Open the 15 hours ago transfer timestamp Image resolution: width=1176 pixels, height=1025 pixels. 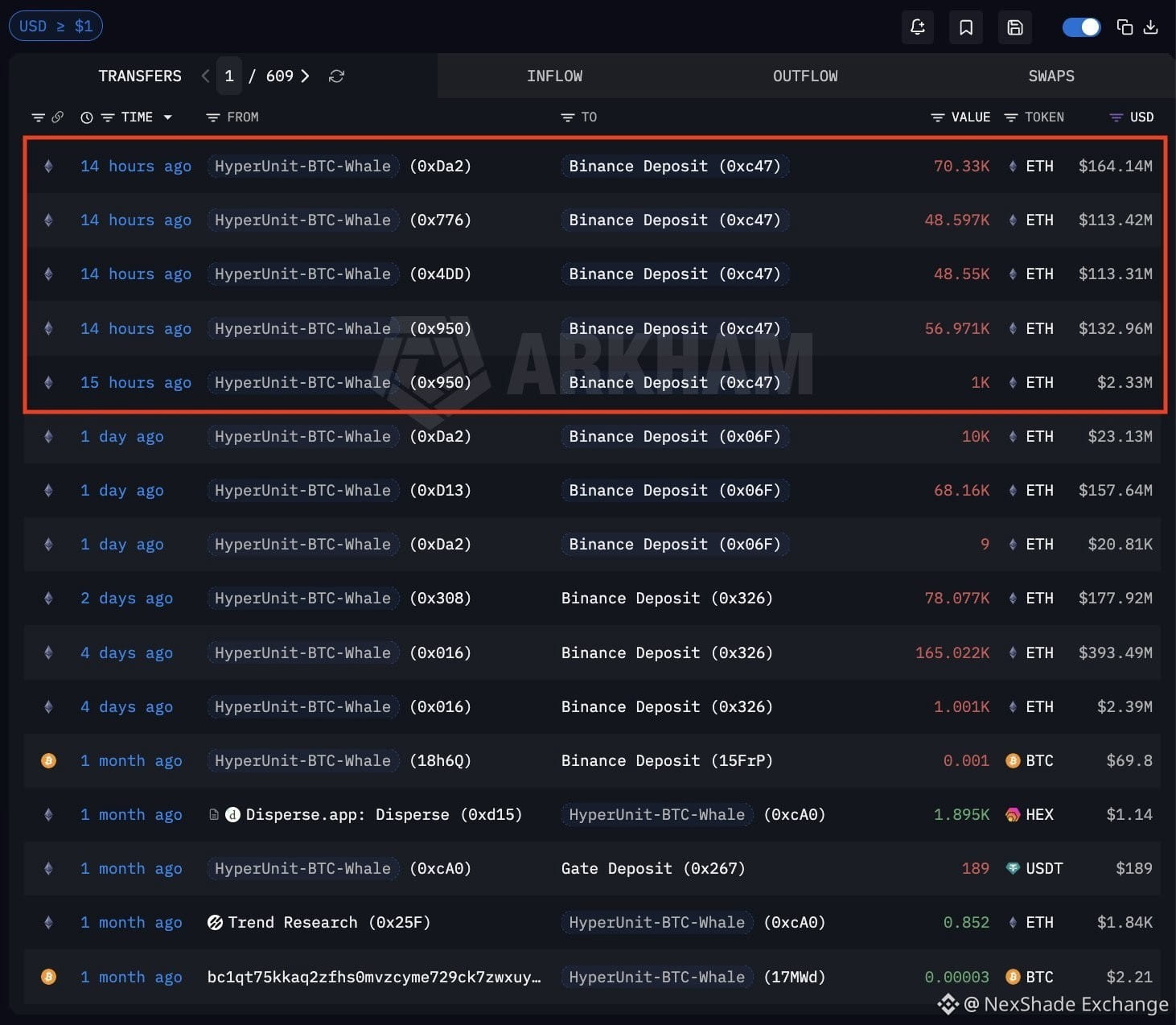[x=136, y=382]
